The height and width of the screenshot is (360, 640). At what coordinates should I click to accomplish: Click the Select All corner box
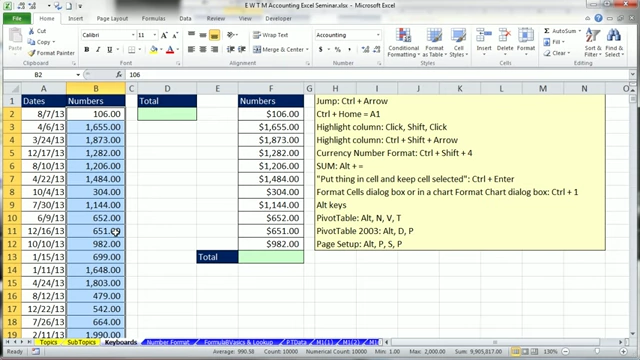tap(12, 89)
